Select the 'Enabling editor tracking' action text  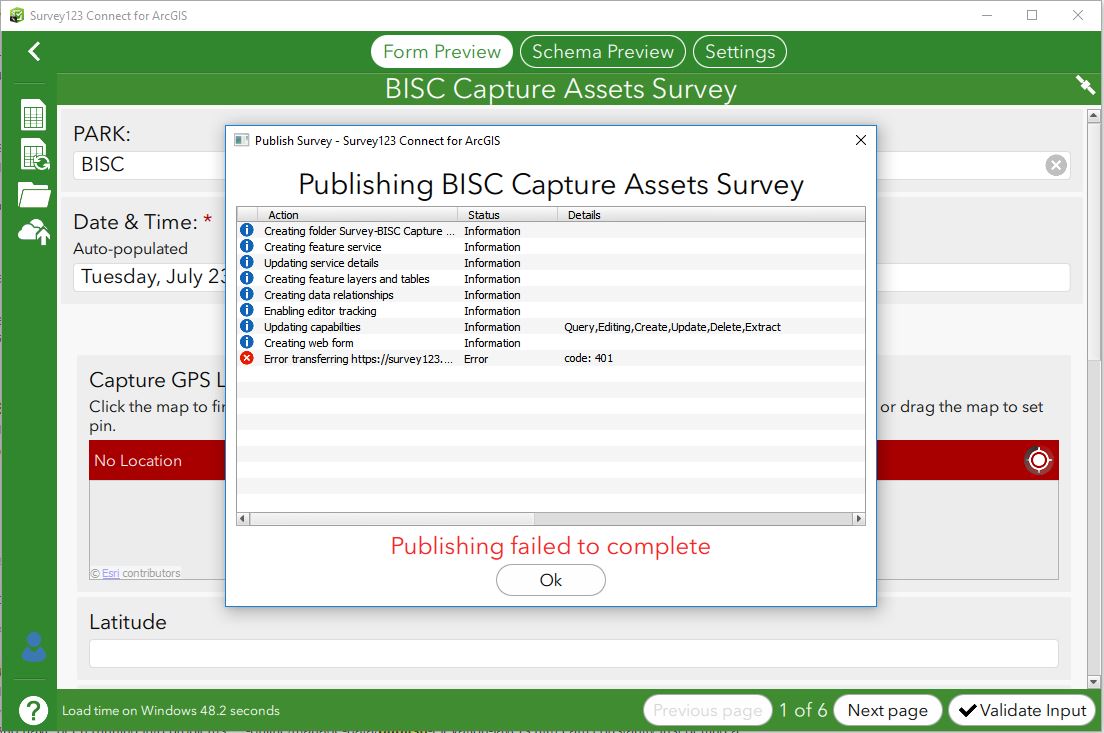tap(320, 311)
